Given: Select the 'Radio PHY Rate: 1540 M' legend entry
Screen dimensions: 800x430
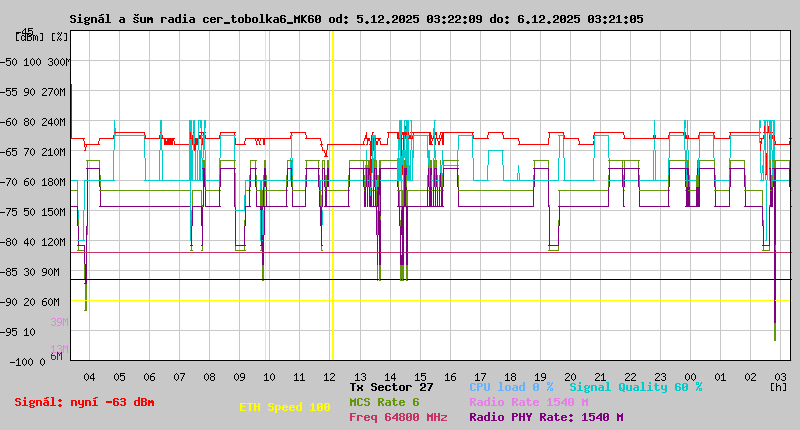Looking at the screenshot, I should (x=546, y=417).
